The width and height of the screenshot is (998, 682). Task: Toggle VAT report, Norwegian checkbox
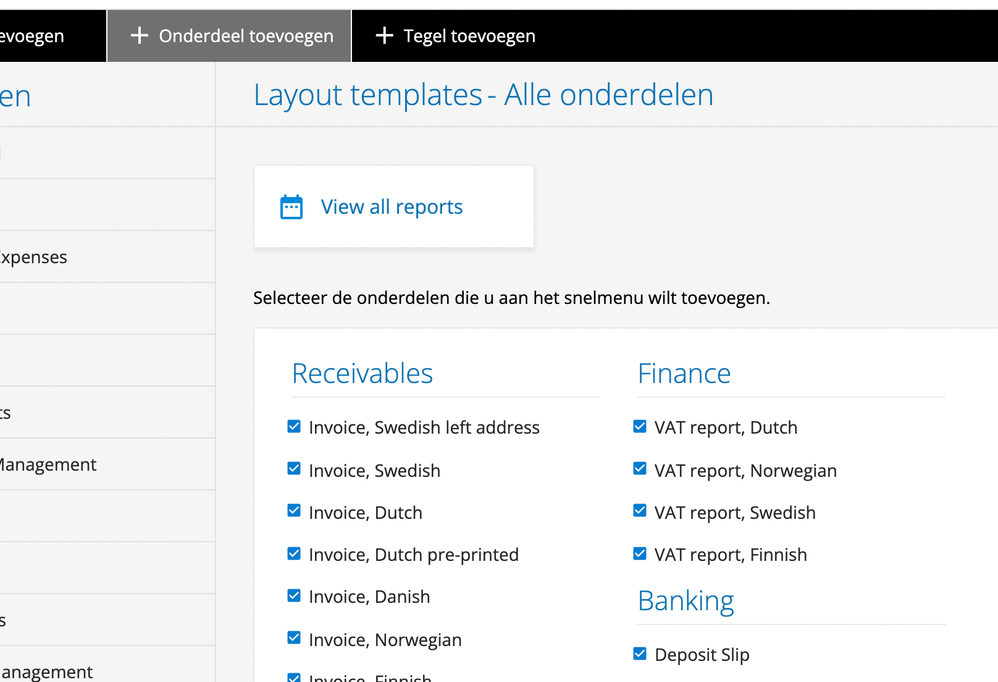tap(640, 469)
